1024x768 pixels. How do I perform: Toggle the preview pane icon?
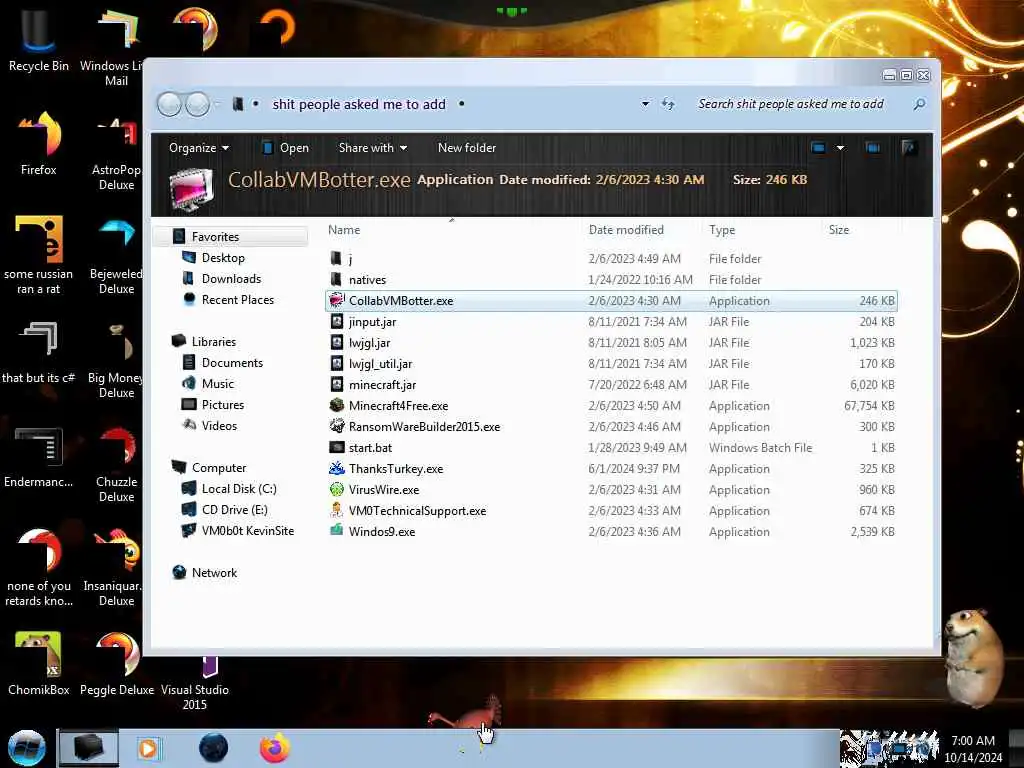[872, 148]
